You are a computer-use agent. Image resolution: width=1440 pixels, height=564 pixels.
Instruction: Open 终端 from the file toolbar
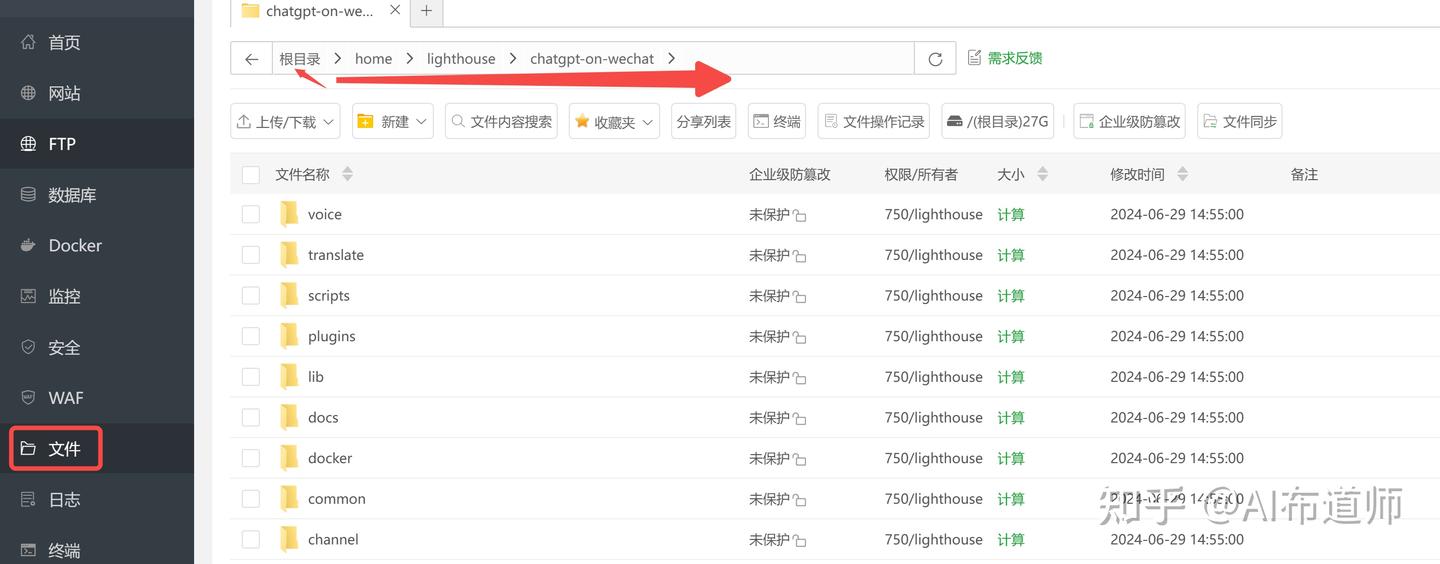[x=777, y=121]
